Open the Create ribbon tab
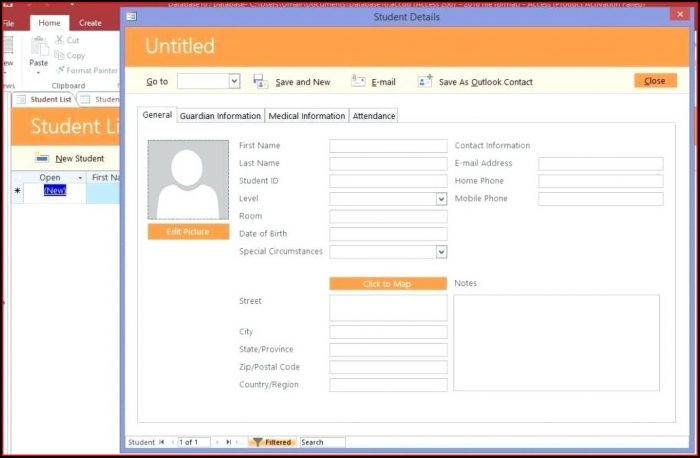 [90, 23]
